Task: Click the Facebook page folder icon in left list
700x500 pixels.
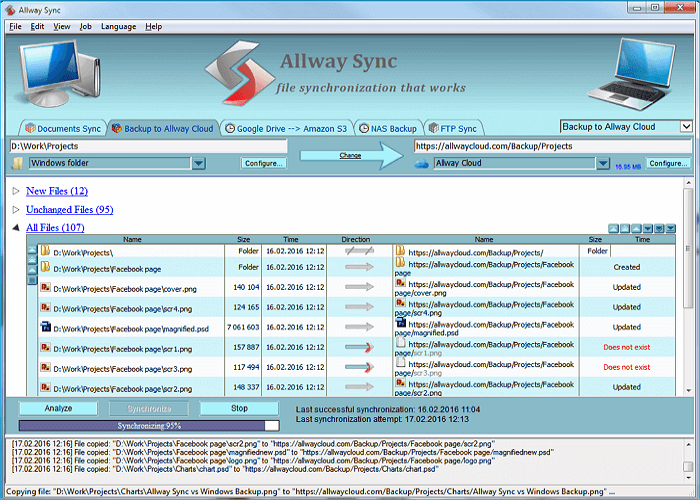Action: point(45,268)
